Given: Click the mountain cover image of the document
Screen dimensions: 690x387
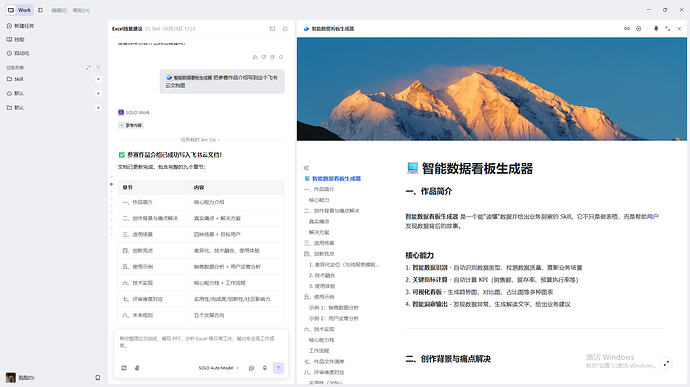Looking at the screenshot, I should click(x=492, y=89).
